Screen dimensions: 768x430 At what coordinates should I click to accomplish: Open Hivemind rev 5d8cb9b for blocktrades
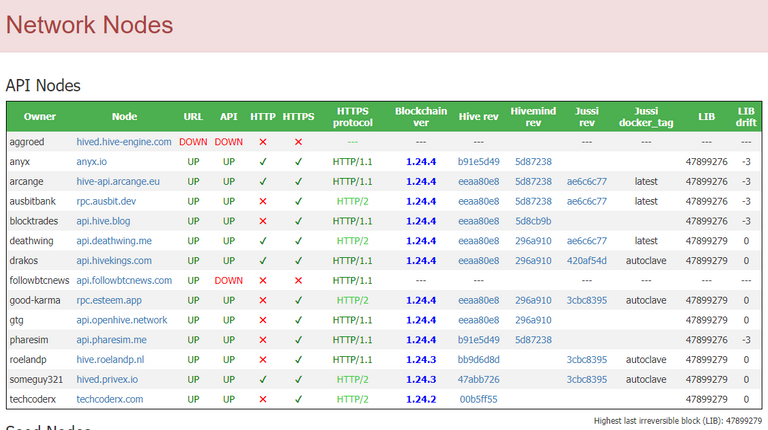pyautogui.click(x=533, y=221)
